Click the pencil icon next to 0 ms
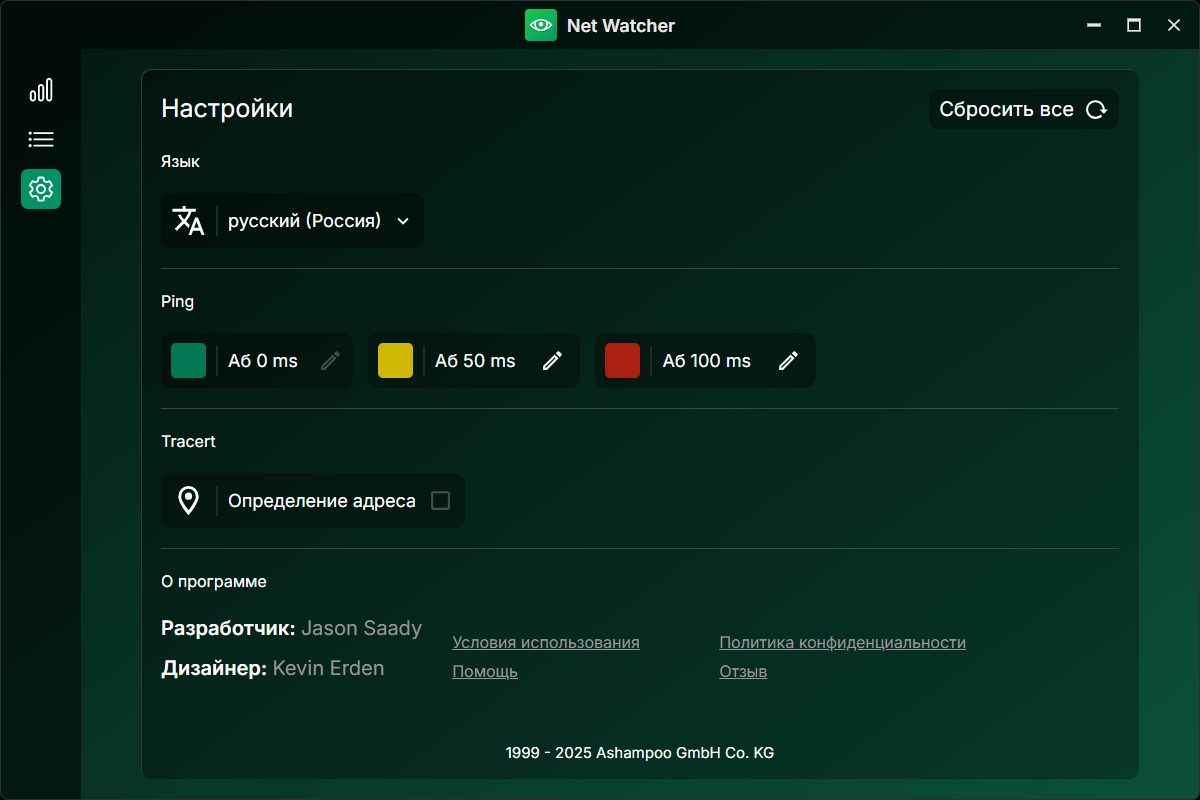1200x800 pixels. click(330, 361)
